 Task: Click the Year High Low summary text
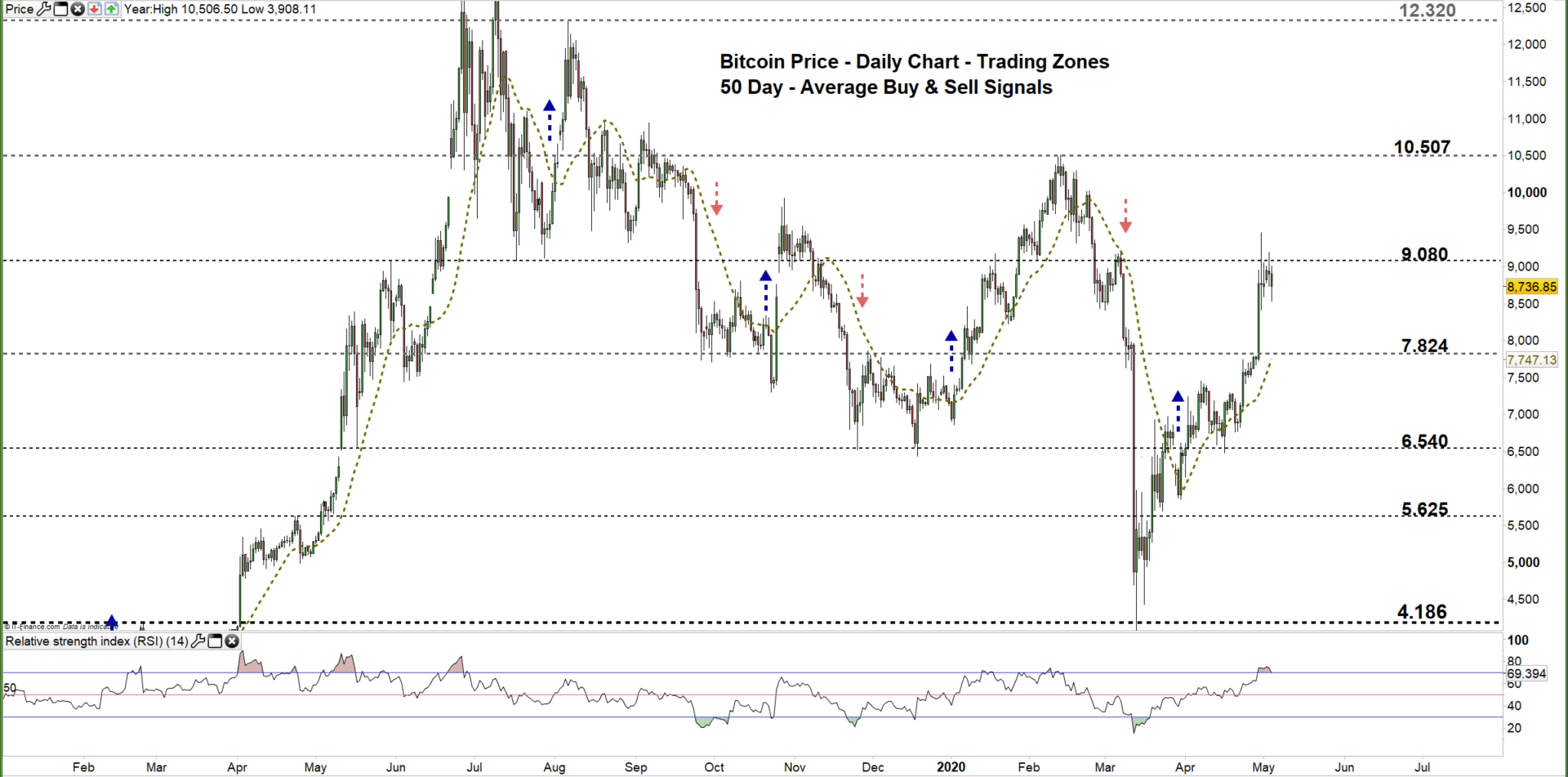pos(220,9)
